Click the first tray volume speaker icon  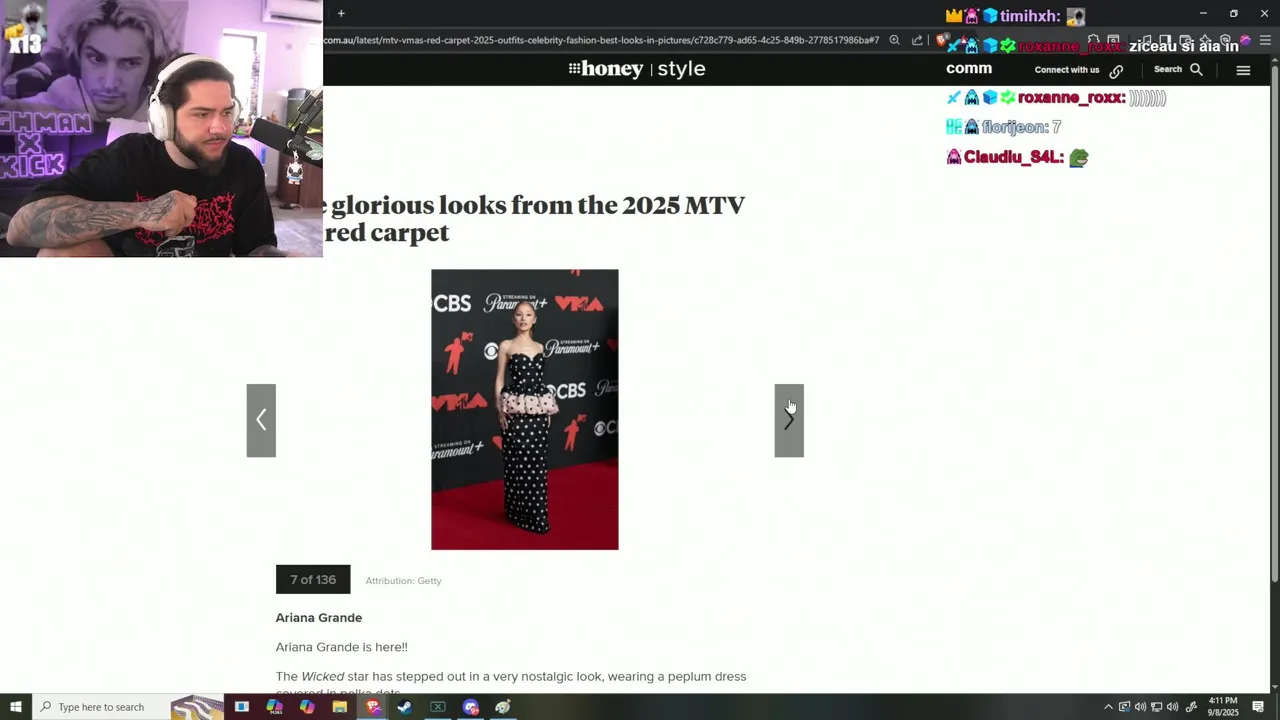(x=1140, y=707)
